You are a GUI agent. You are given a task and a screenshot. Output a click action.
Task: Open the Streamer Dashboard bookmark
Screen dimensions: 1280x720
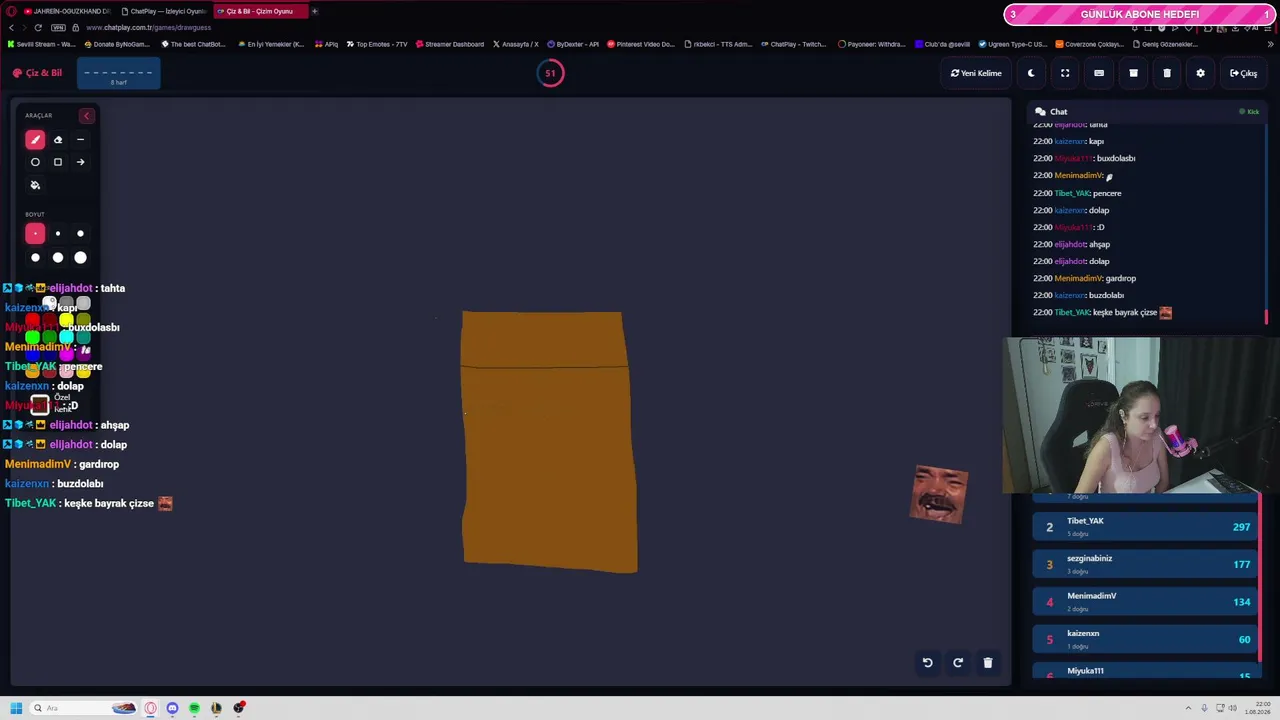coord(450,44)
